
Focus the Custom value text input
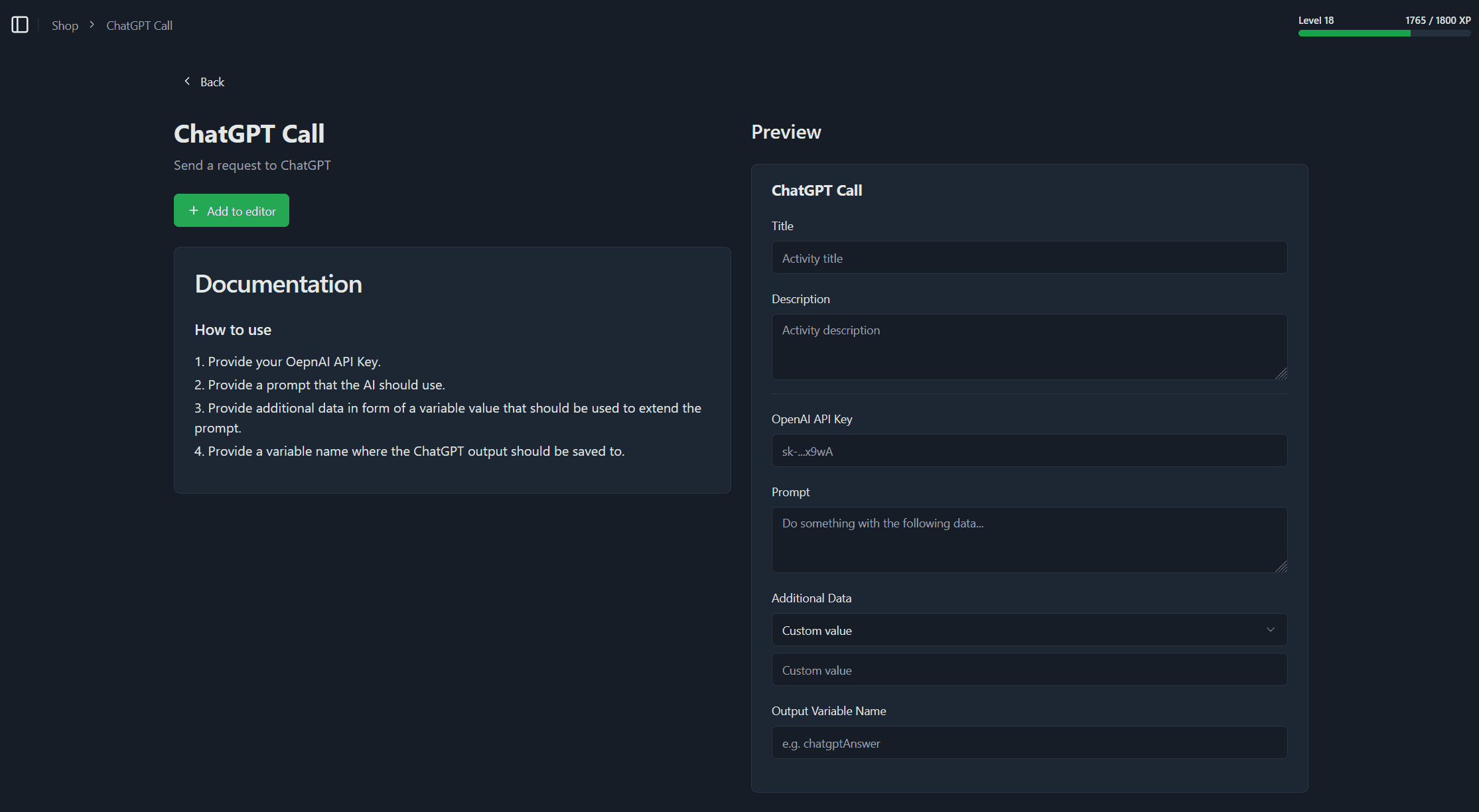click(1029, 669)
